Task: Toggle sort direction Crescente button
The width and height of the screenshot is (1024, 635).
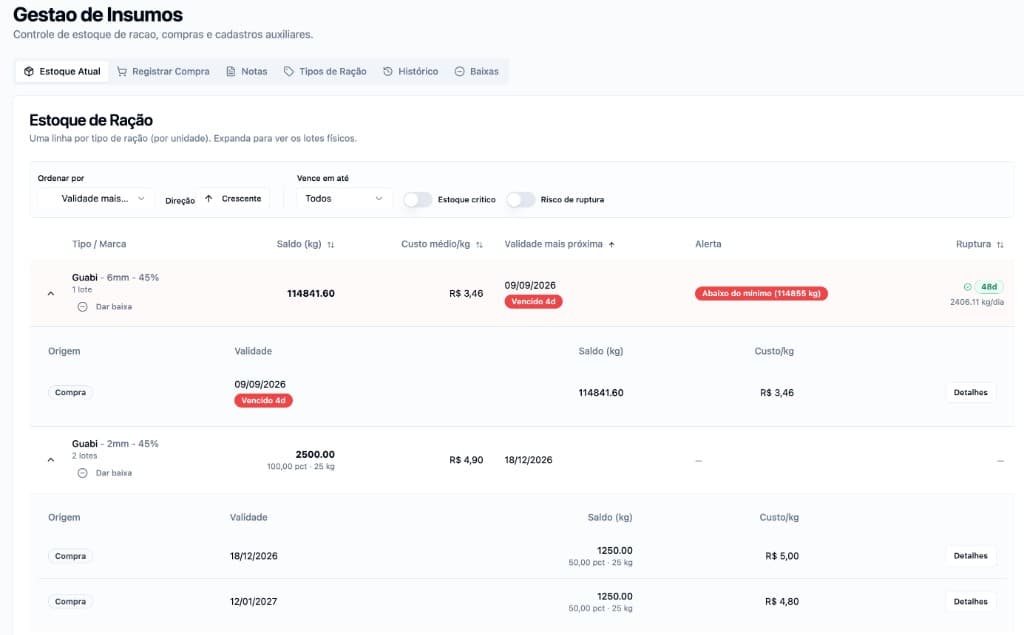Action: [x=233, y=199]
